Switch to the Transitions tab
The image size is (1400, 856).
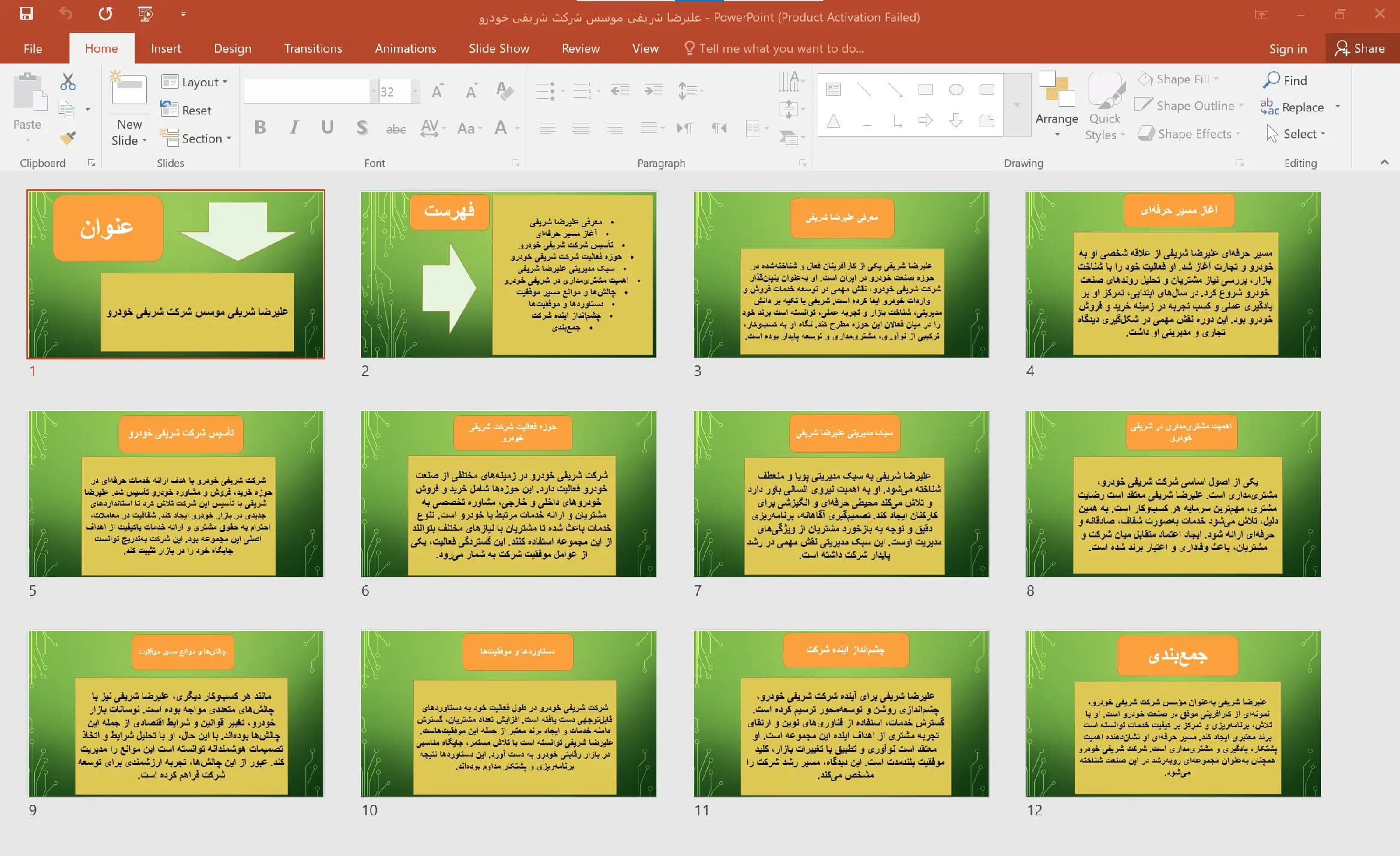pos(313,49)
